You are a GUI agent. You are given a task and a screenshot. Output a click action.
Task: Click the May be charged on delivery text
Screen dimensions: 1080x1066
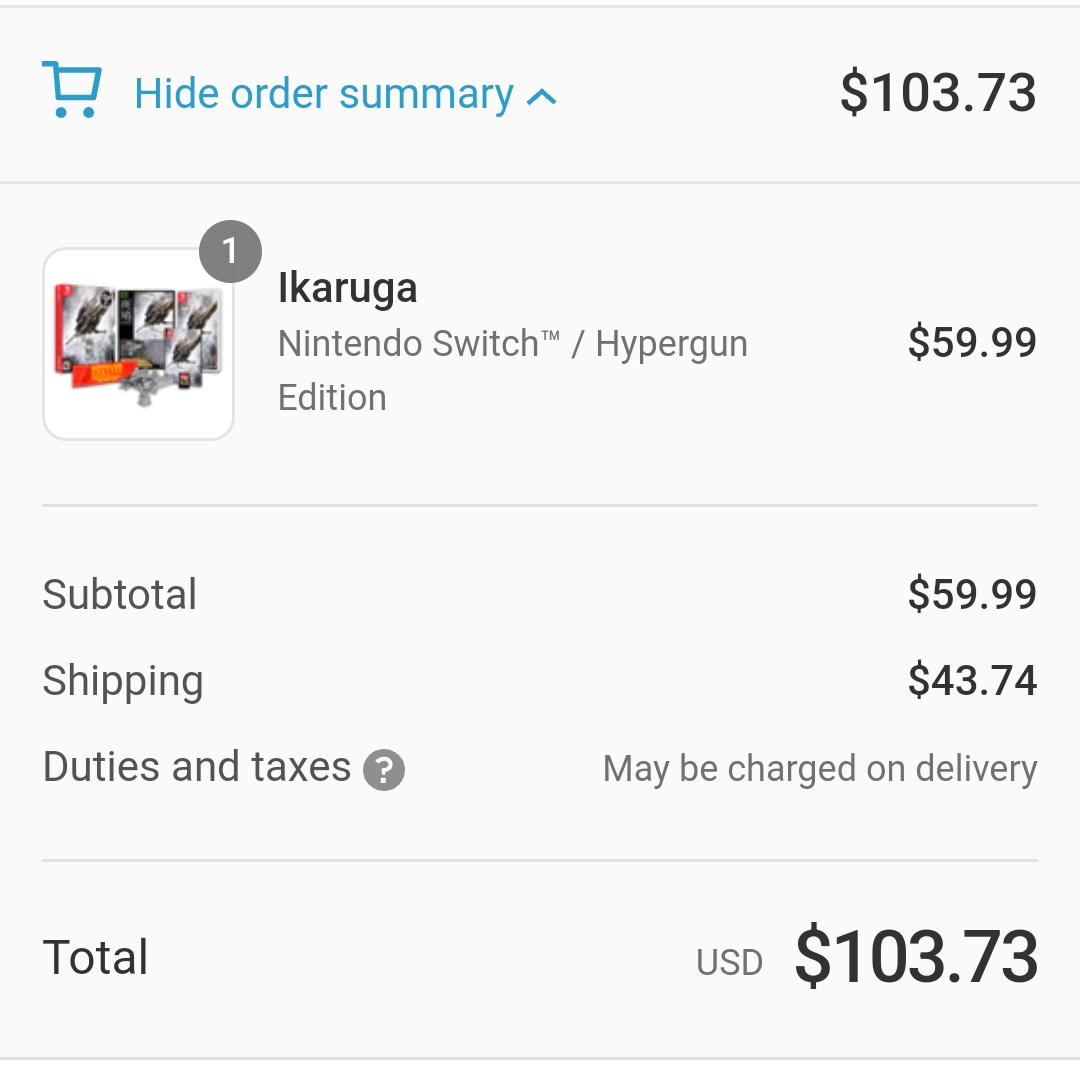819,769
